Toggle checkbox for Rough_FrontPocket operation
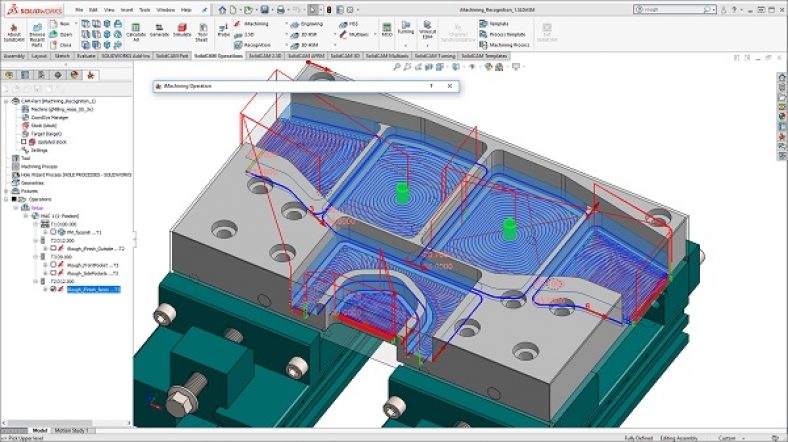 pyautogui.click(x=51, y=265)
